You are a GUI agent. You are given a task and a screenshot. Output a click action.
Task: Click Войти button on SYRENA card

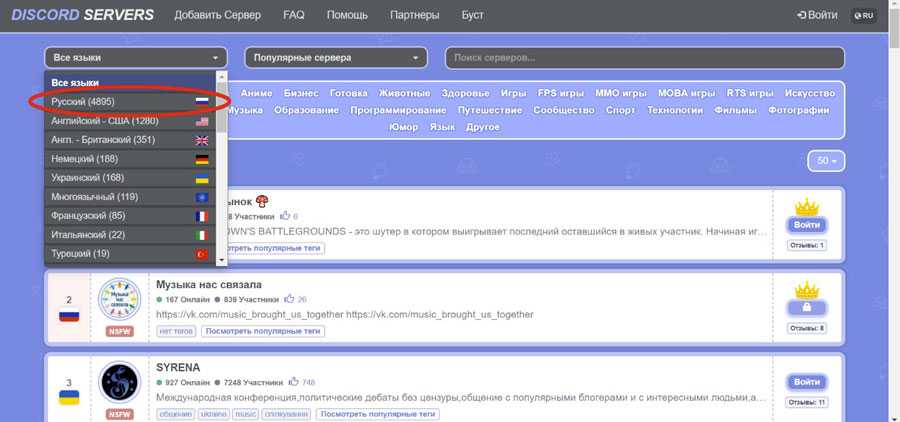click(x=806, y=382)
